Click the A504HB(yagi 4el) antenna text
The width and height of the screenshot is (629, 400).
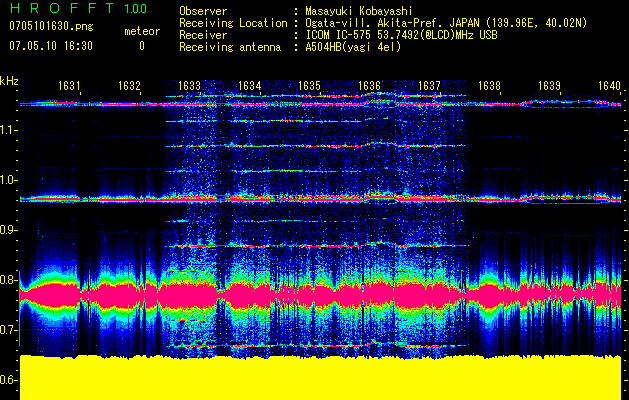pos(353,47)
